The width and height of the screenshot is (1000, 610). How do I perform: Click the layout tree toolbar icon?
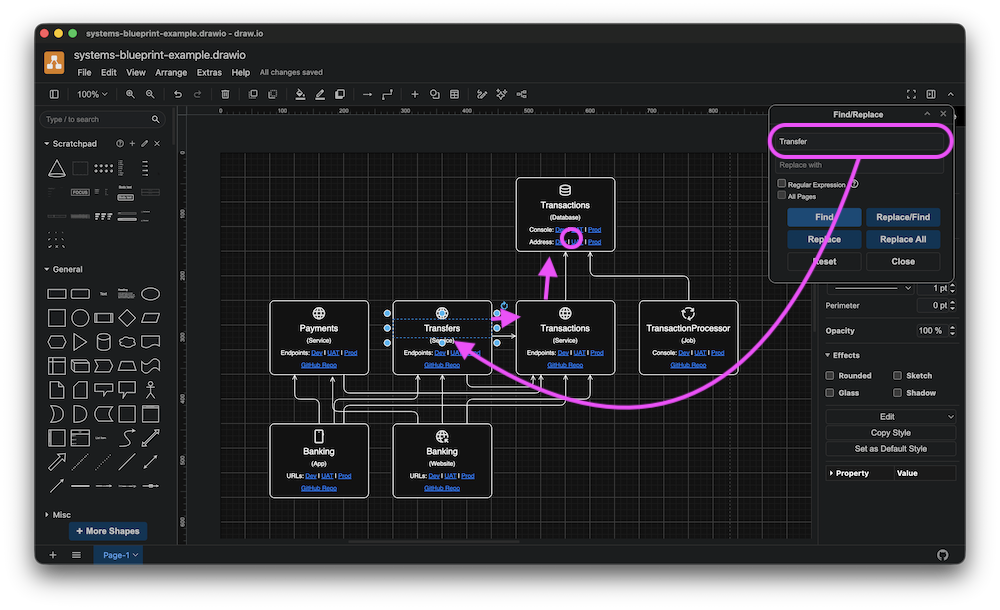point(522,94)
